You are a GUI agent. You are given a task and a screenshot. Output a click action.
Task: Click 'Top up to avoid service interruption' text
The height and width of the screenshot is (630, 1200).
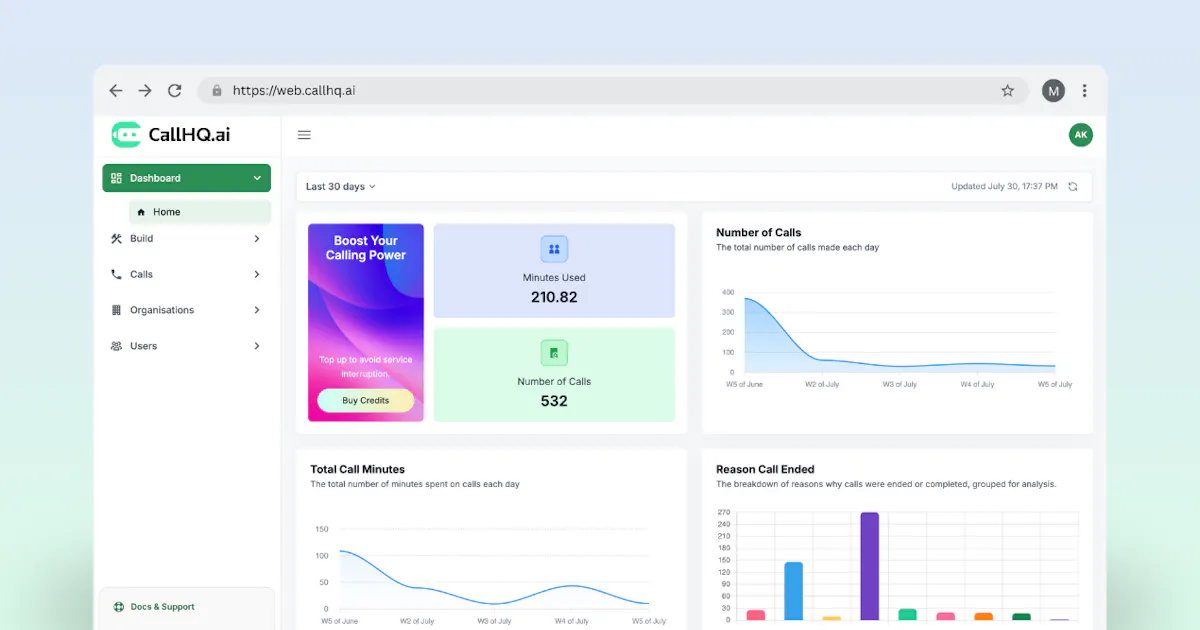(x=366, y=367)
